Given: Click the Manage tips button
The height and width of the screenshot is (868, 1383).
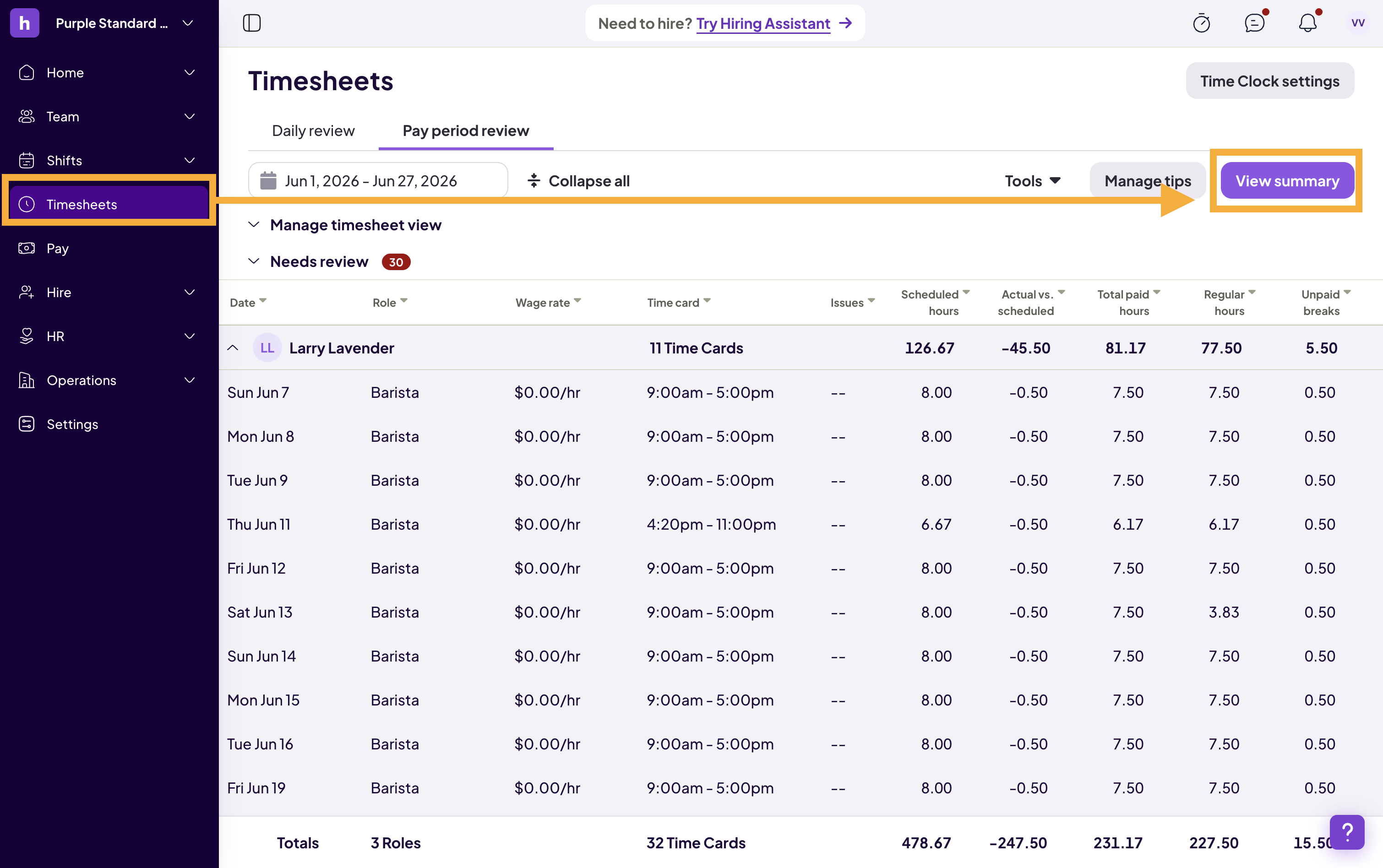Looking at the screenshot, I should 1147,181.
